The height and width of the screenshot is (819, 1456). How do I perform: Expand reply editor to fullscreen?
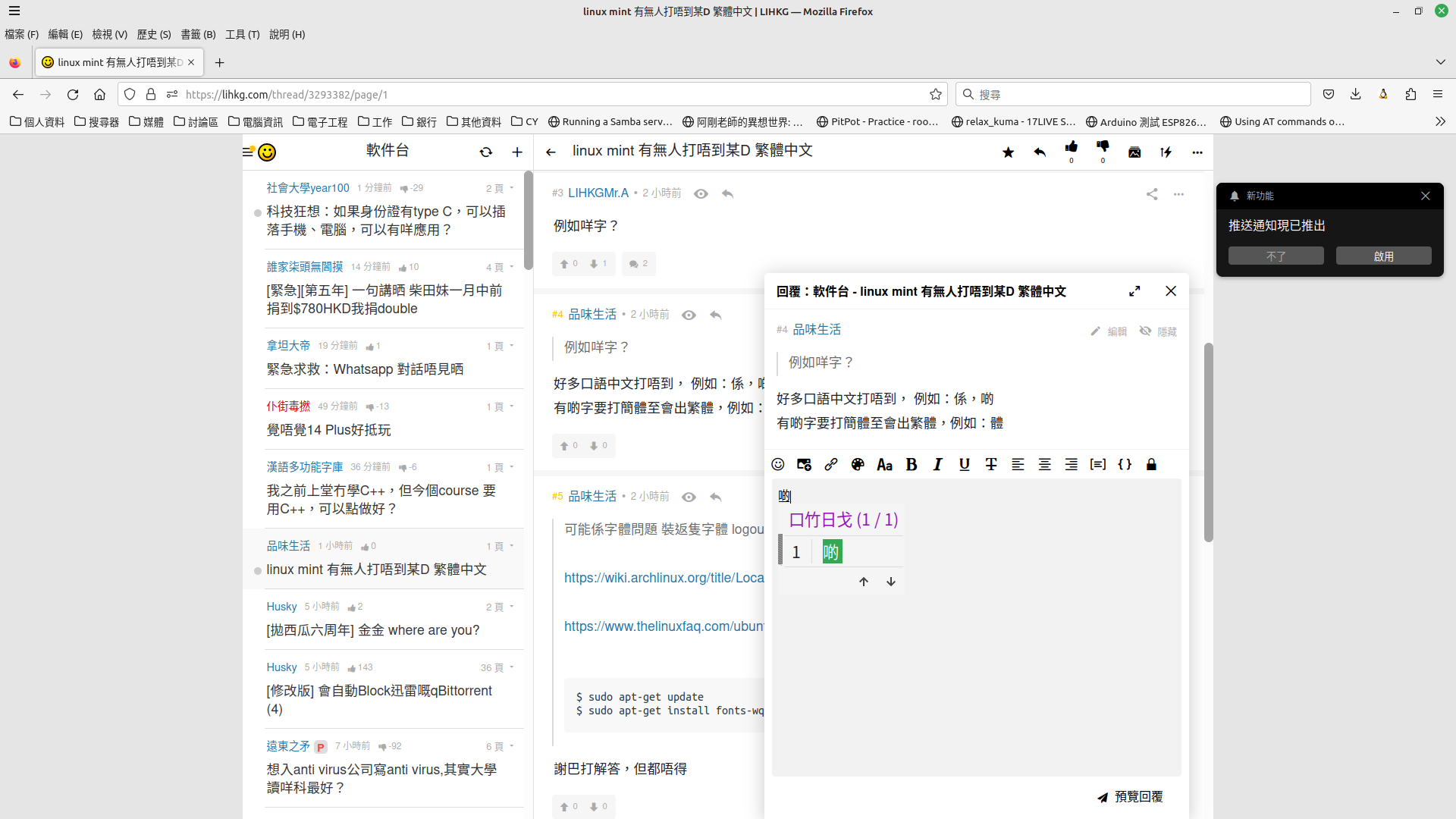(x=1134, y=291)
